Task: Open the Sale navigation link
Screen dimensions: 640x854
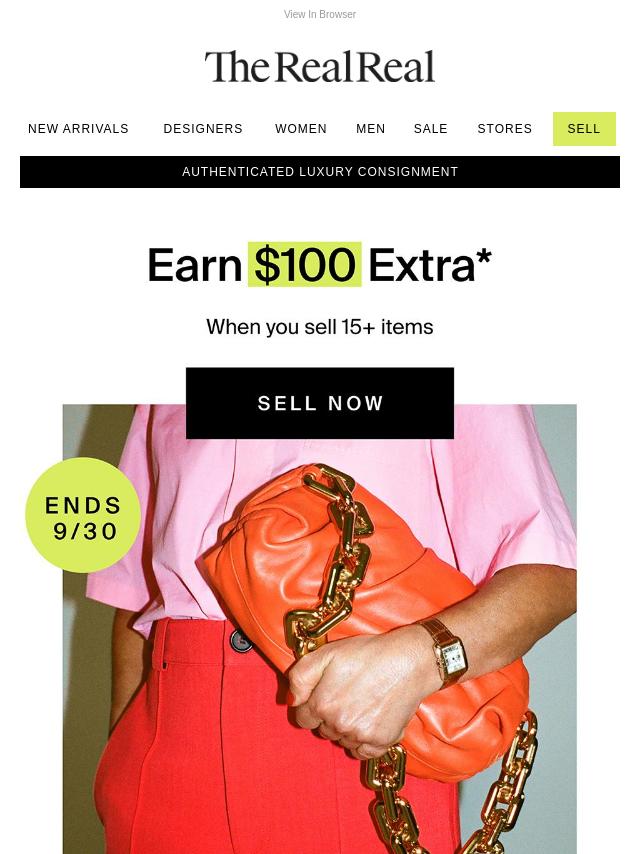Action: [430, 129]
